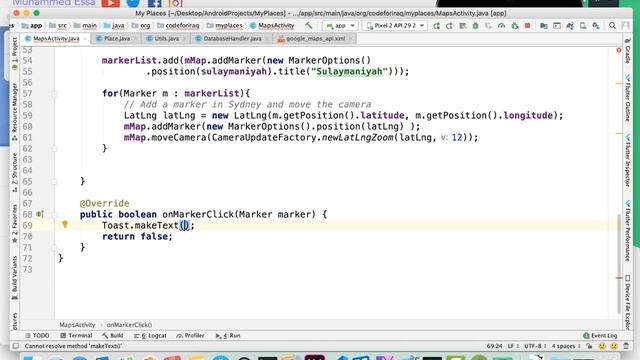Viewport: 640px width, 360px height.
Task: Open the TODO tool window tab
Action: (37, 336)
